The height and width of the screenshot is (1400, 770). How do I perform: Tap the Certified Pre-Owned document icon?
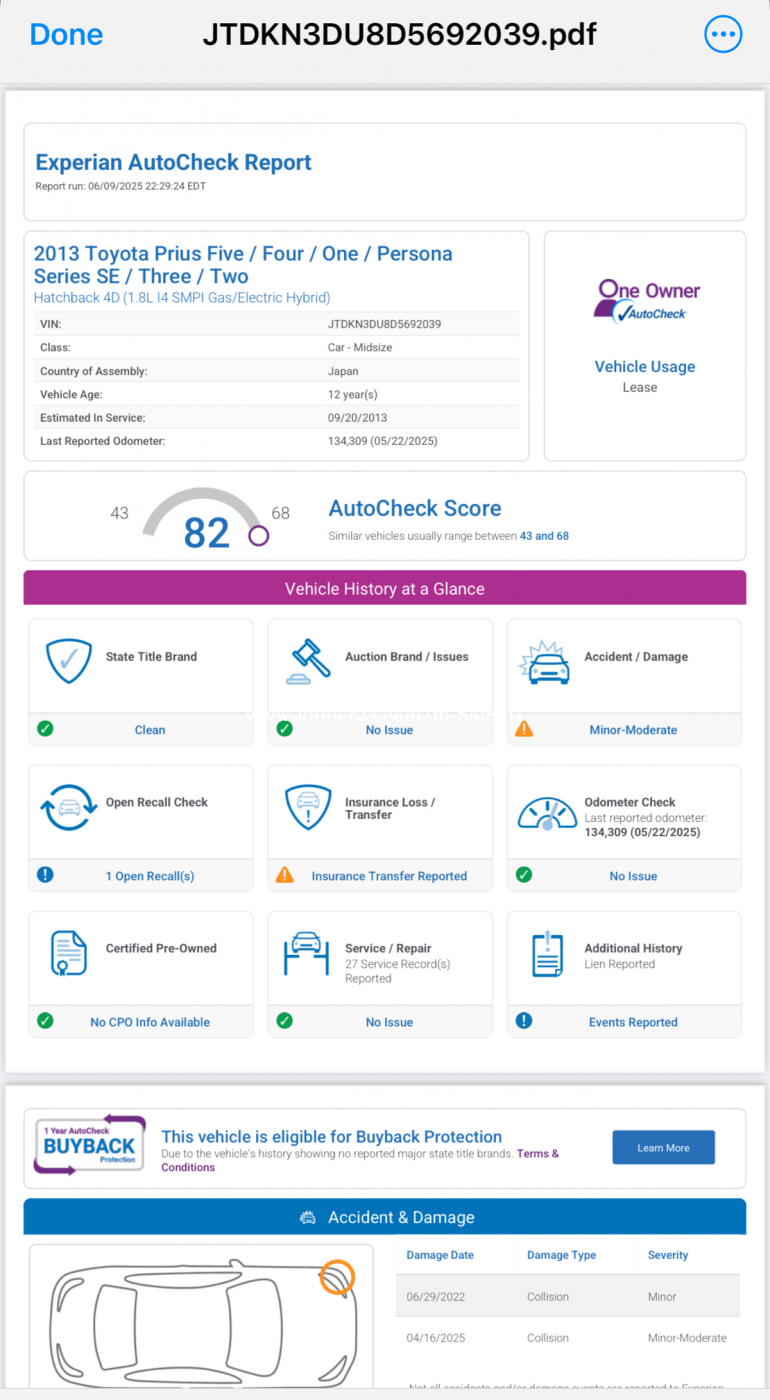click(x=69, y=953)
